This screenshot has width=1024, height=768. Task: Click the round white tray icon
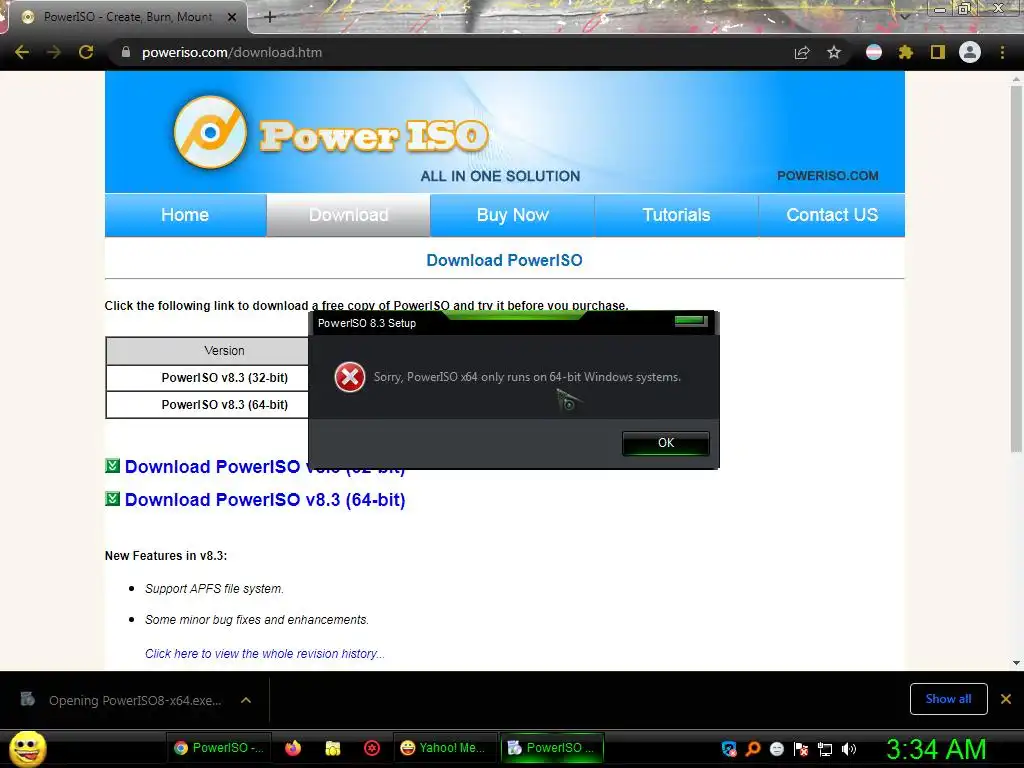coord(776,749)
